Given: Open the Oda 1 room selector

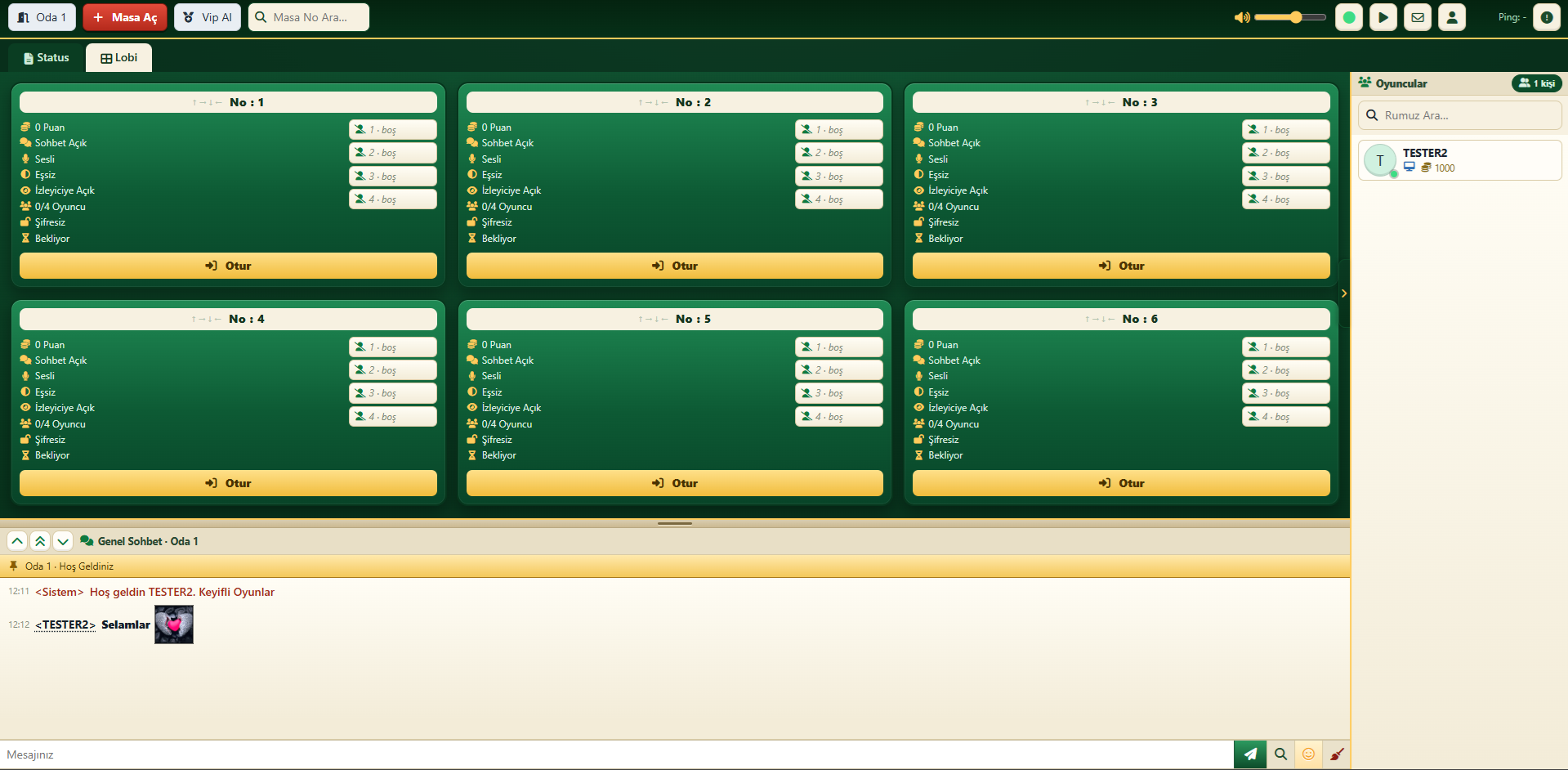Looking at the screenshot, I should [42, 17].
